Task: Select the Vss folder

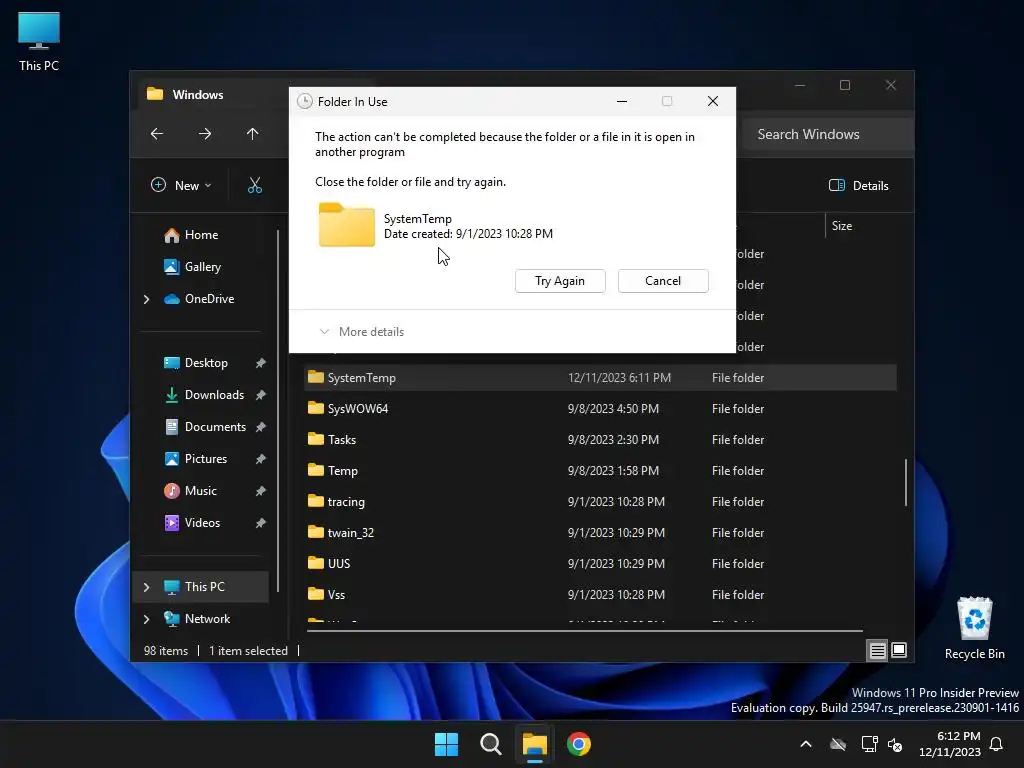Action: pos(600,595)
